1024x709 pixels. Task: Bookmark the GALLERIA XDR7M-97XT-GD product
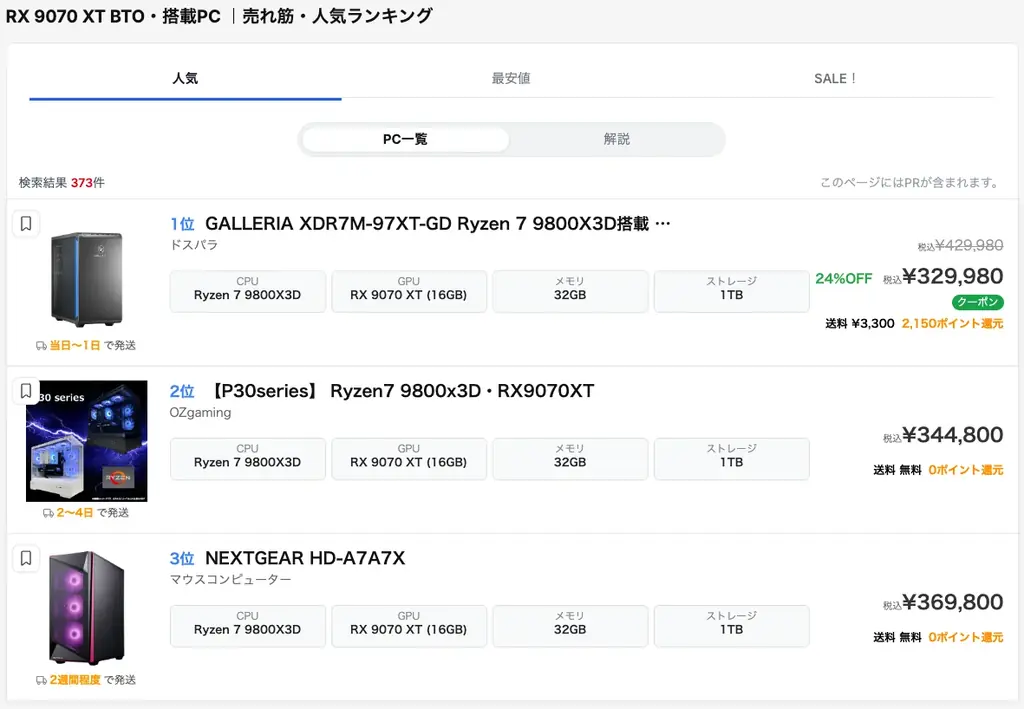click(x=25, y=223)
